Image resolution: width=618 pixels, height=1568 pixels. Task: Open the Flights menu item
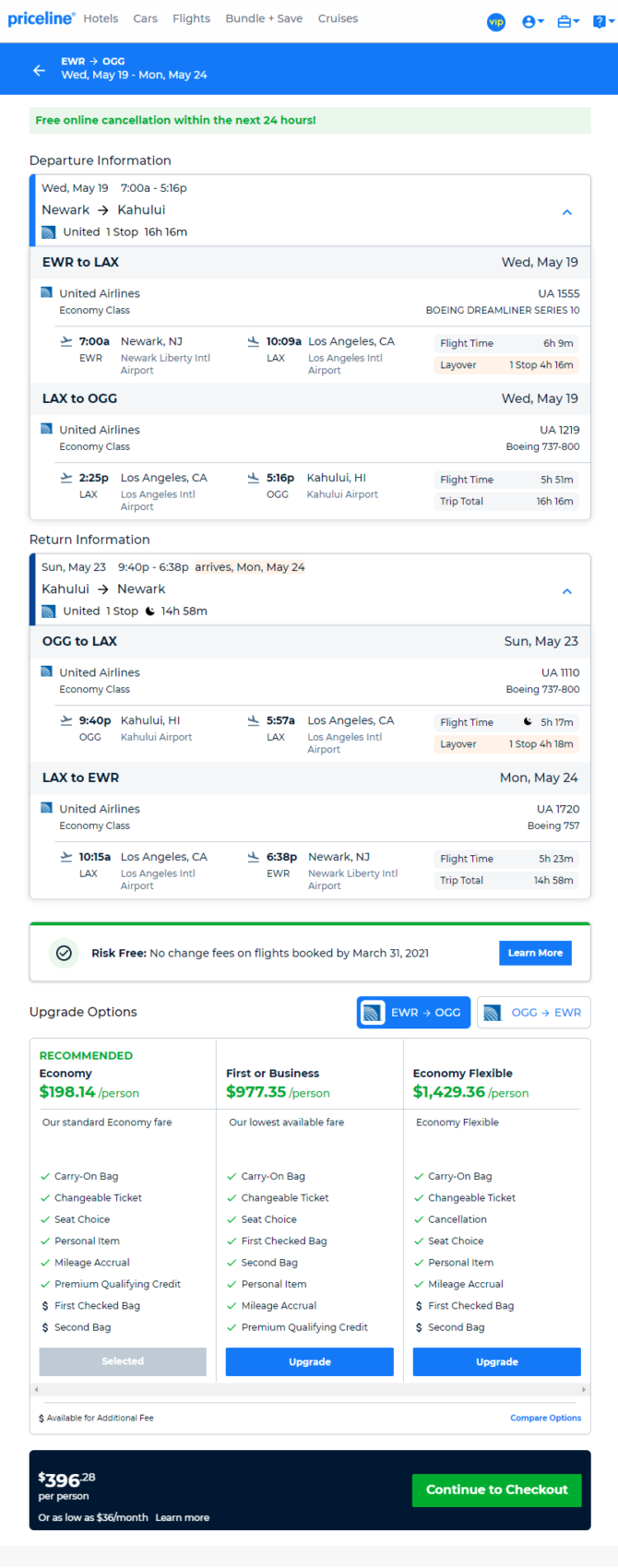tap(191, 18)
